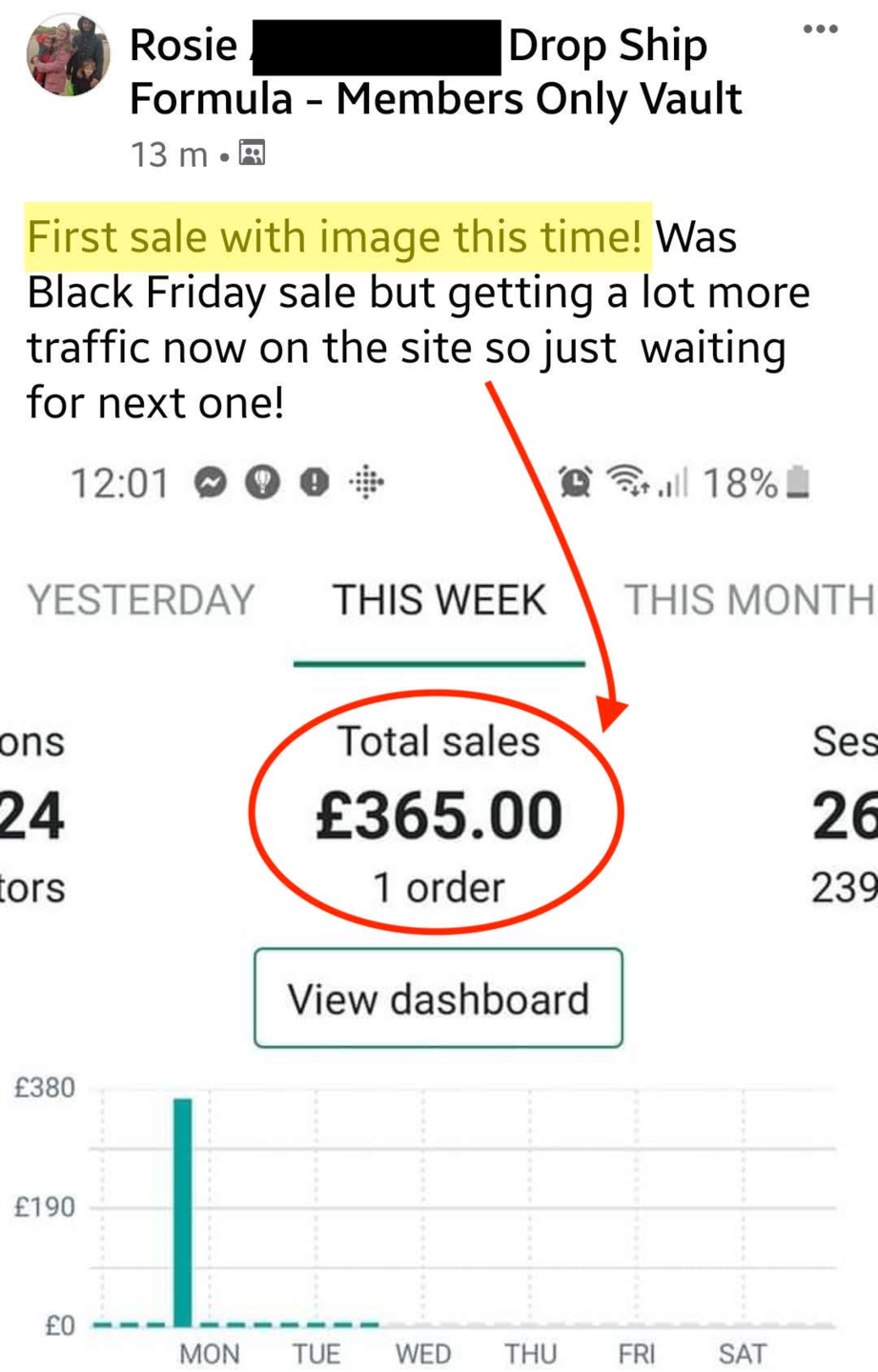This screenshot has width=878, height=1372.
Task: Click Rosie's name in the post header
Action: click(x=184, y=46)
